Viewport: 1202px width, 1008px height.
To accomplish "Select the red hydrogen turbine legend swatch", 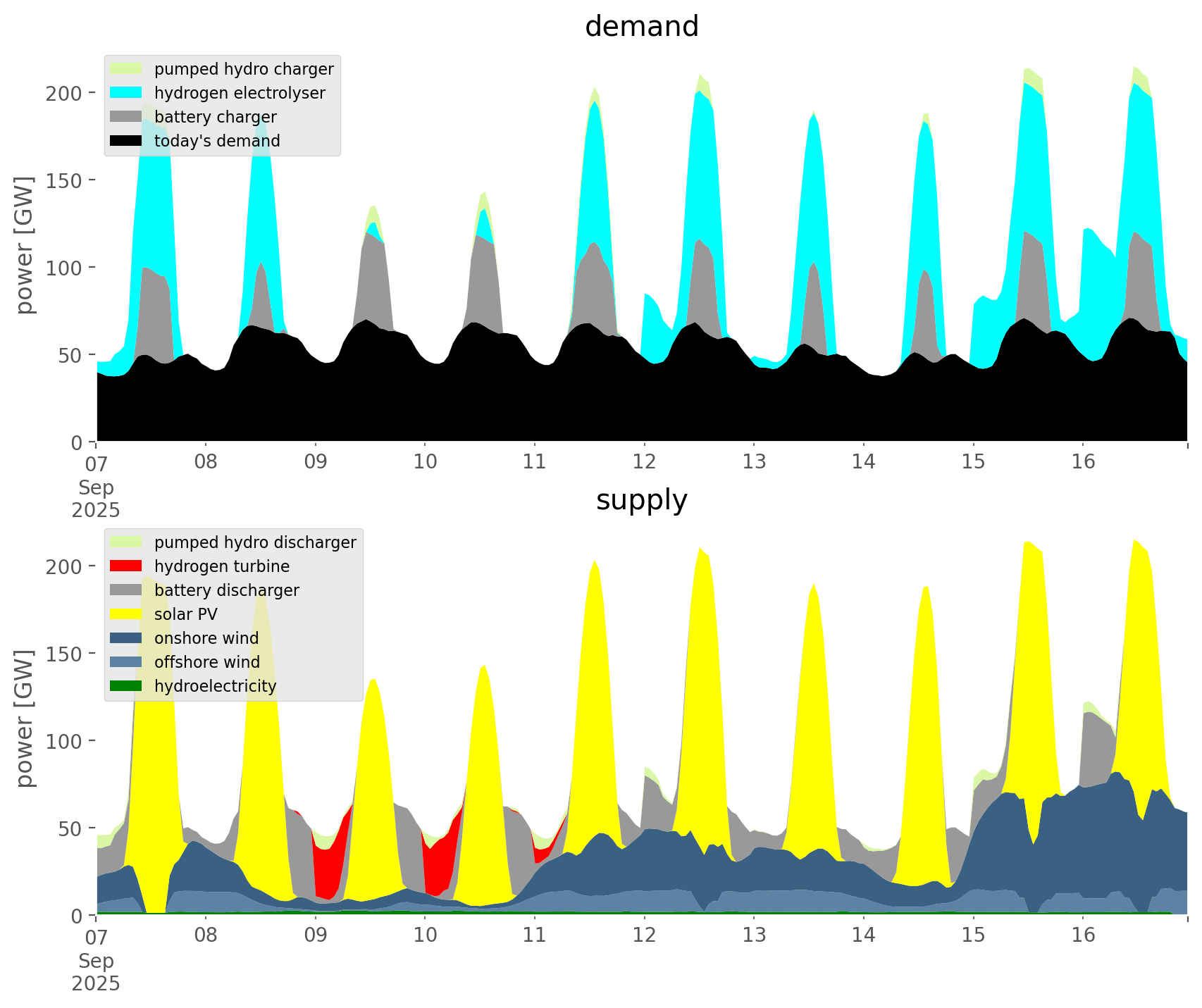I will 126,566.
